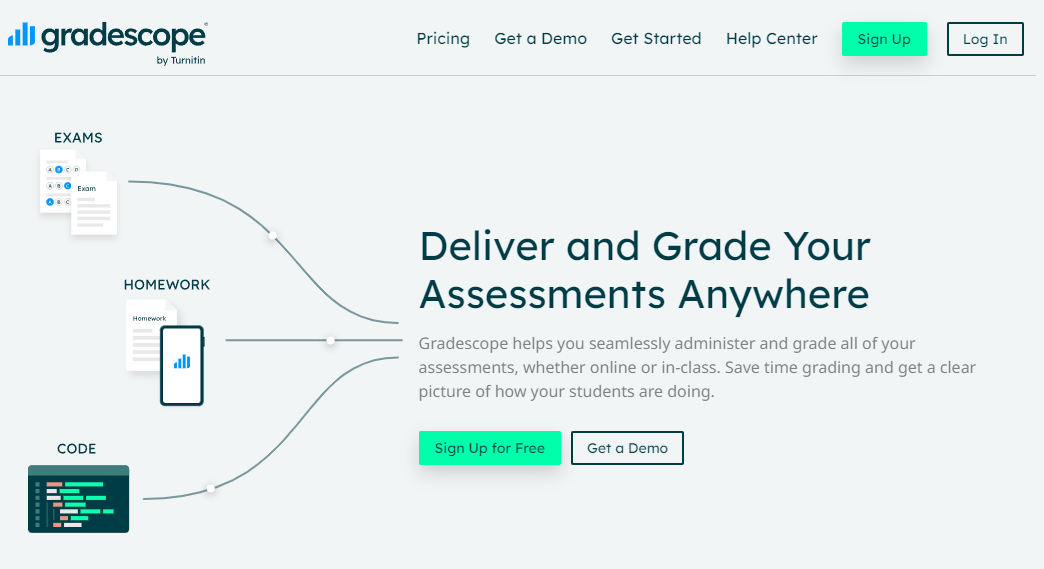
Task: Click the HOMEWORK label
Action: point(167,285)
